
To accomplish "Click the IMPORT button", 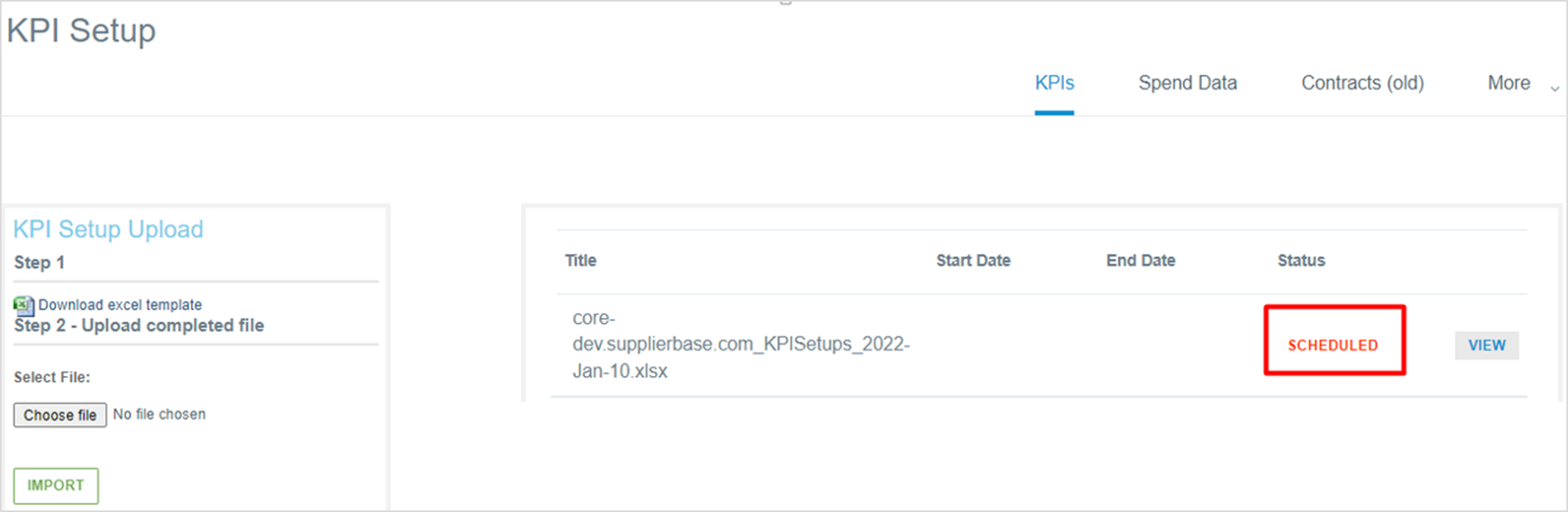I will 56,485.
